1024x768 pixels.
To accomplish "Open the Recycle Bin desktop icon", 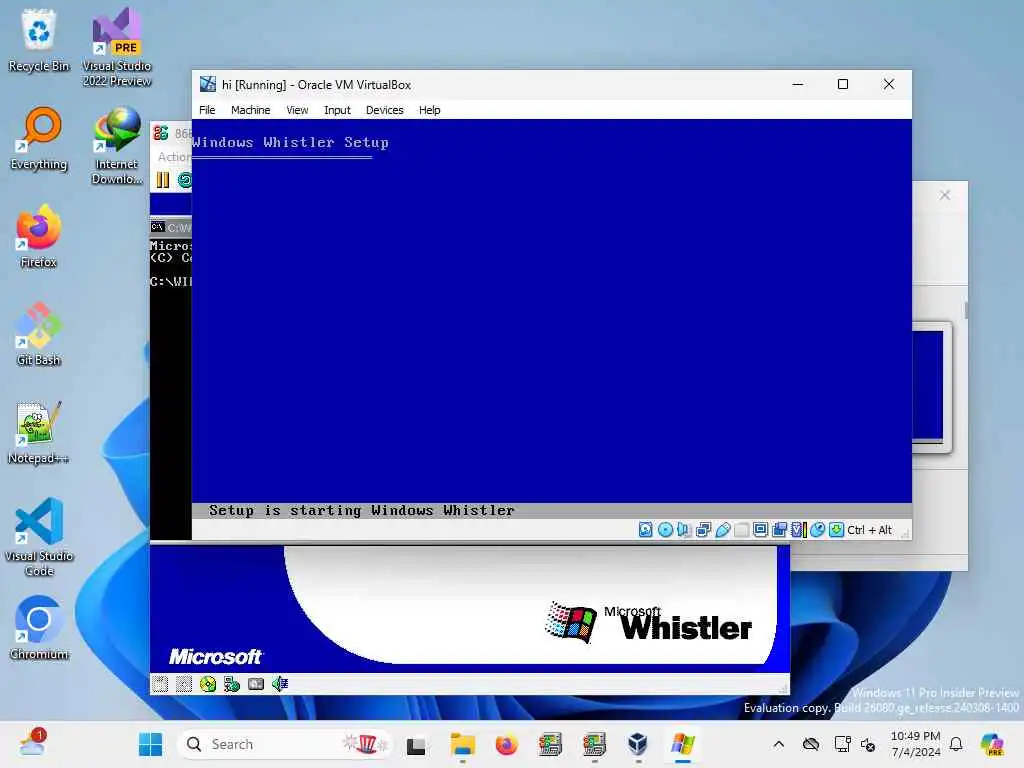I will pos(39,40).
